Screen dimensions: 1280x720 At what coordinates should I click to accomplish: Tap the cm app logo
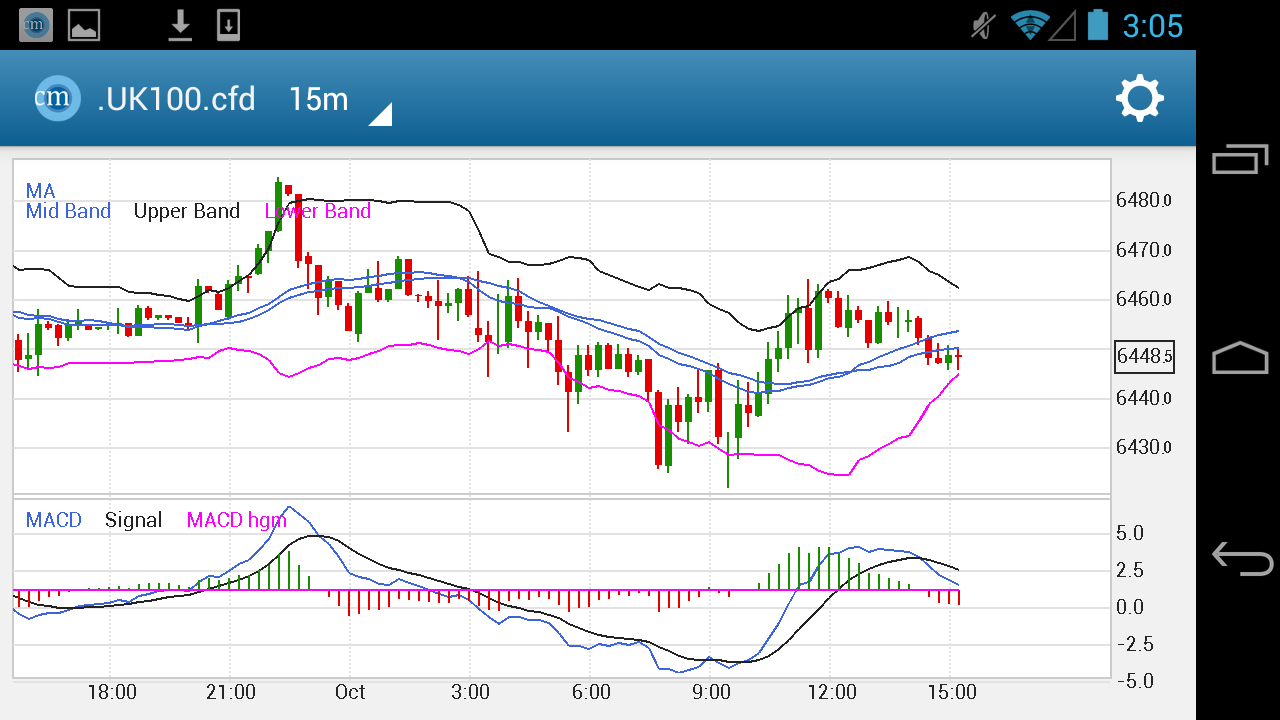coord(57,98)
